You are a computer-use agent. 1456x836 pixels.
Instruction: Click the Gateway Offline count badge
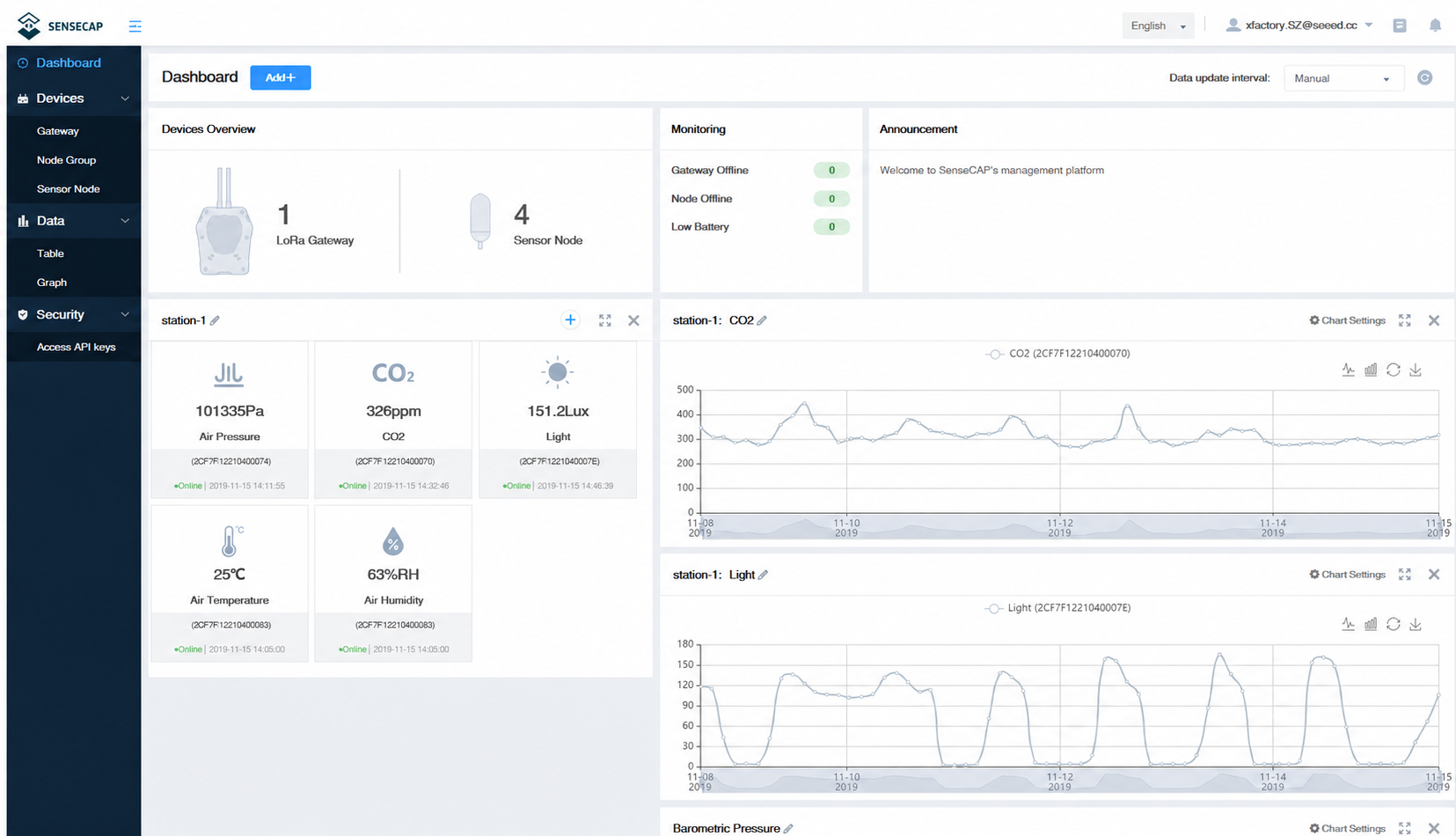point(831,171)
